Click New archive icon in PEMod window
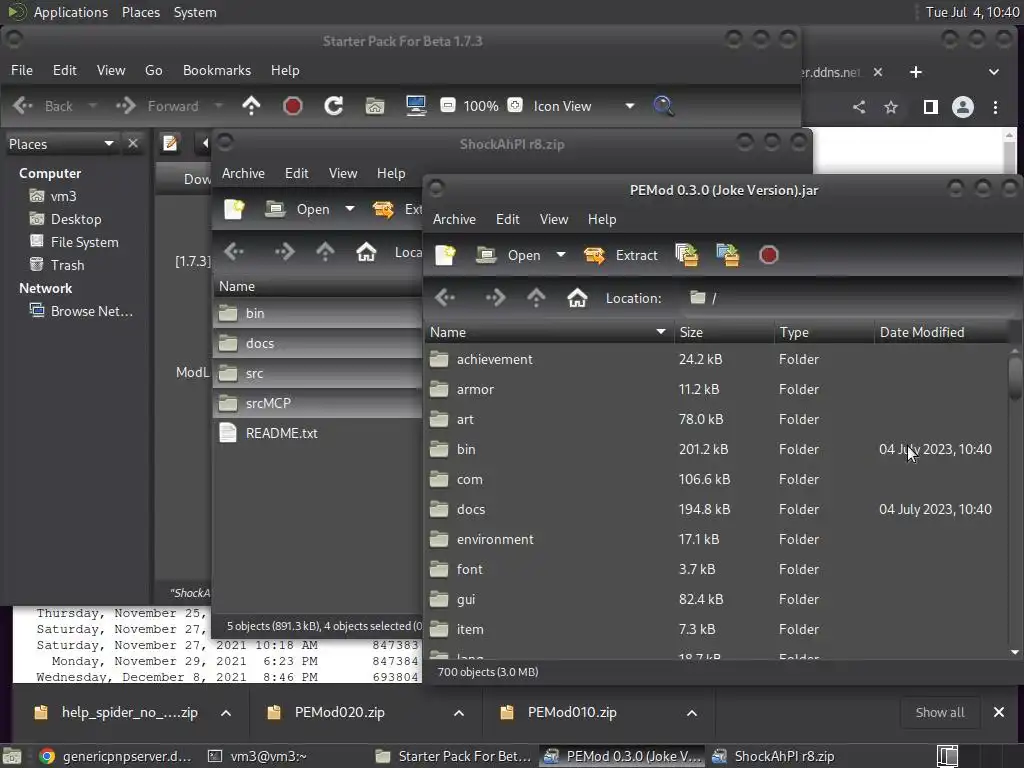1024x768 pixels. 445,255
